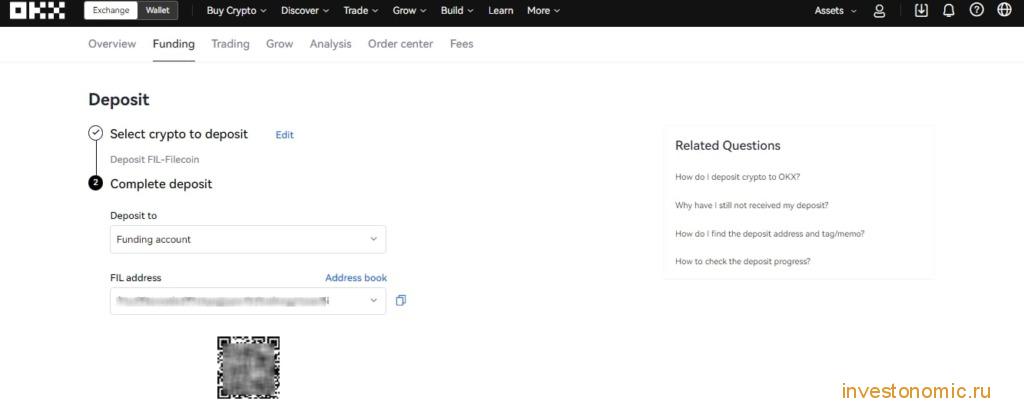Open the Grow tab under assets

click(x=280, y=44)
